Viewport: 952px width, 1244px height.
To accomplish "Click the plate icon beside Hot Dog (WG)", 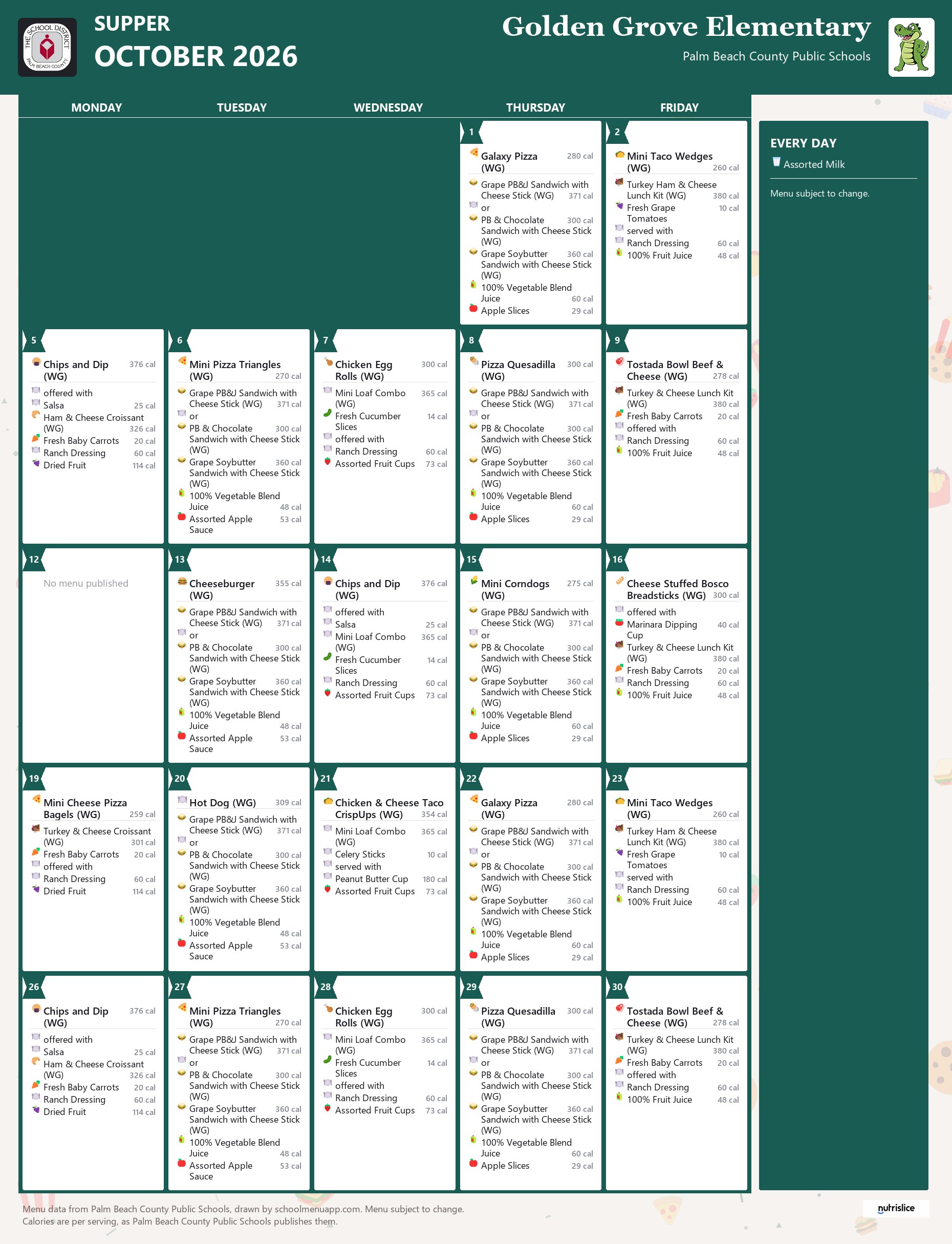I will tap(182, 800).
